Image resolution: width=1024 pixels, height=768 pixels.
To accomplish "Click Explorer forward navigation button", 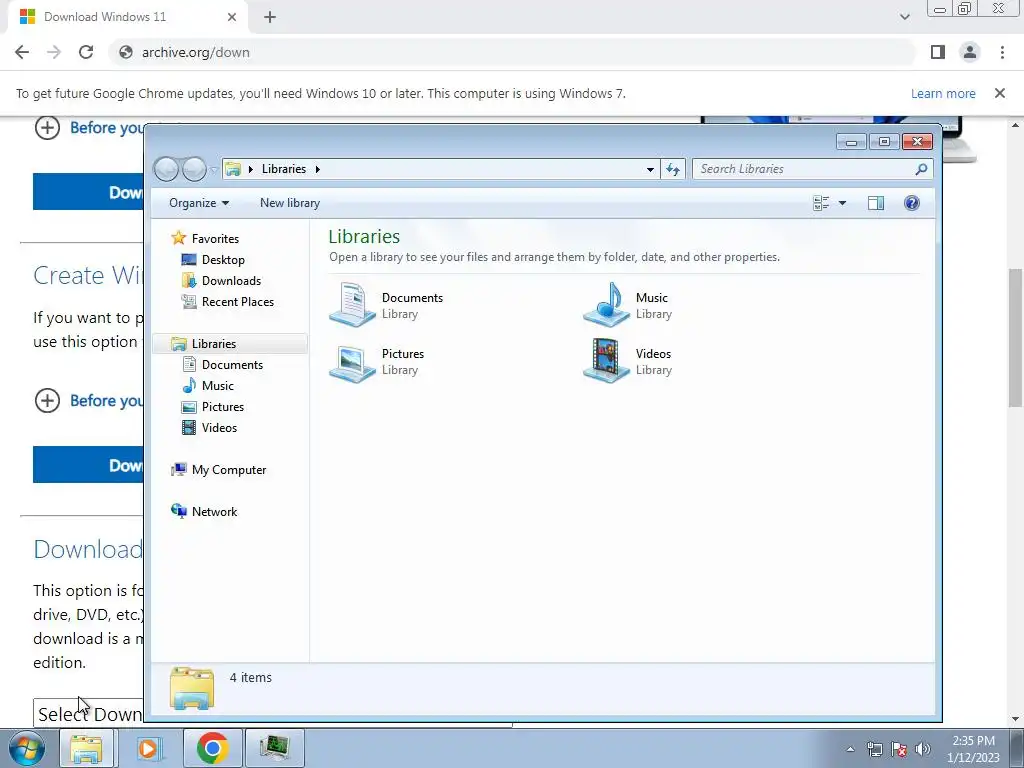I will [x=194, y=169].
